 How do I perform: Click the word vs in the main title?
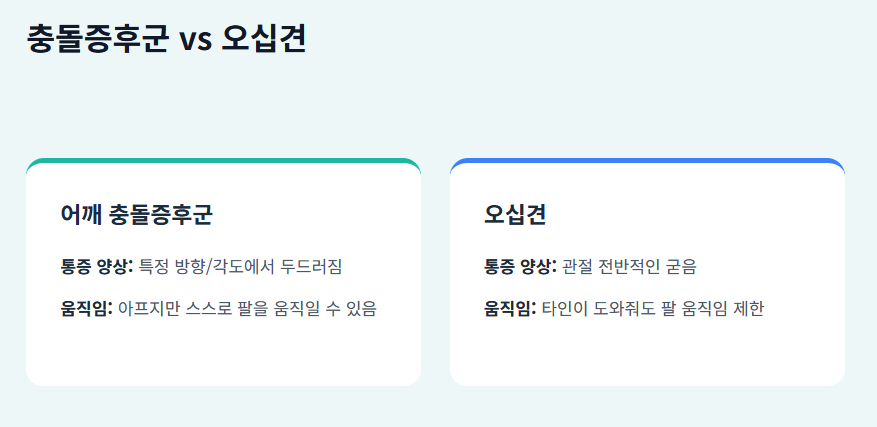coord(195,40)
